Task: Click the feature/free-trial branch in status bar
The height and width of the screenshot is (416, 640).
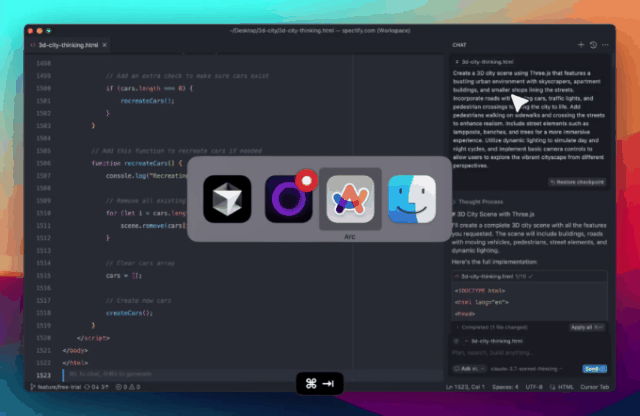Action: pyautogui.click(x=56, y=387)
